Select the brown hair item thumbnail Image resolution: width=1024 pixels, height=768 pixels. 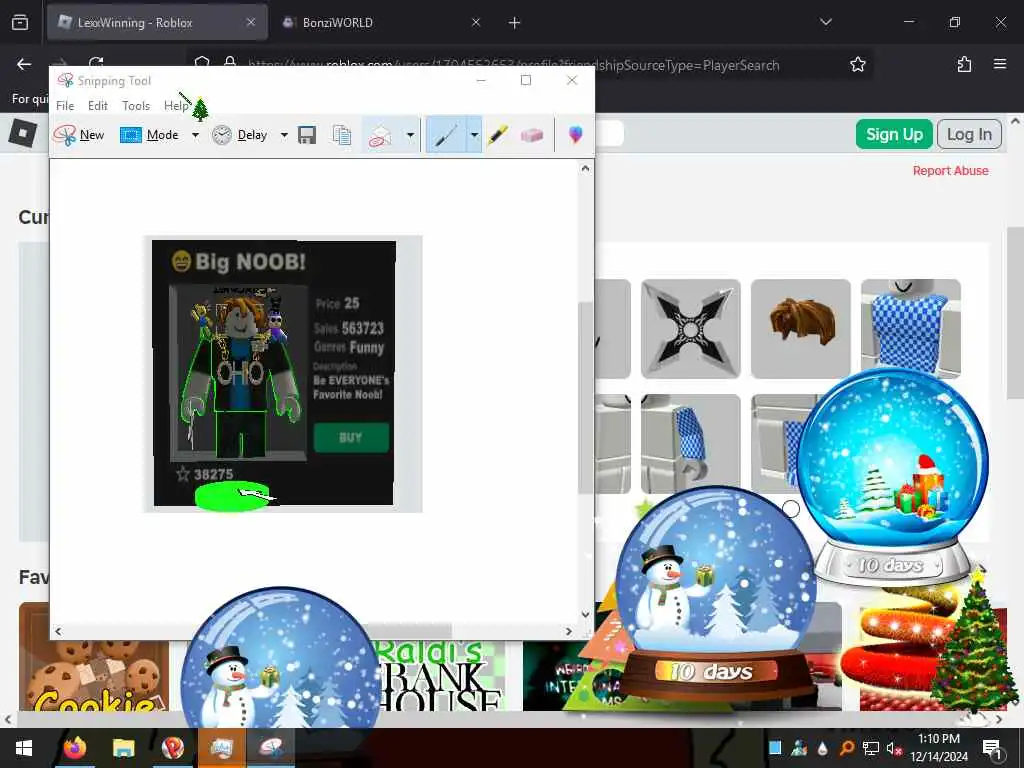(x=801, y=328)
